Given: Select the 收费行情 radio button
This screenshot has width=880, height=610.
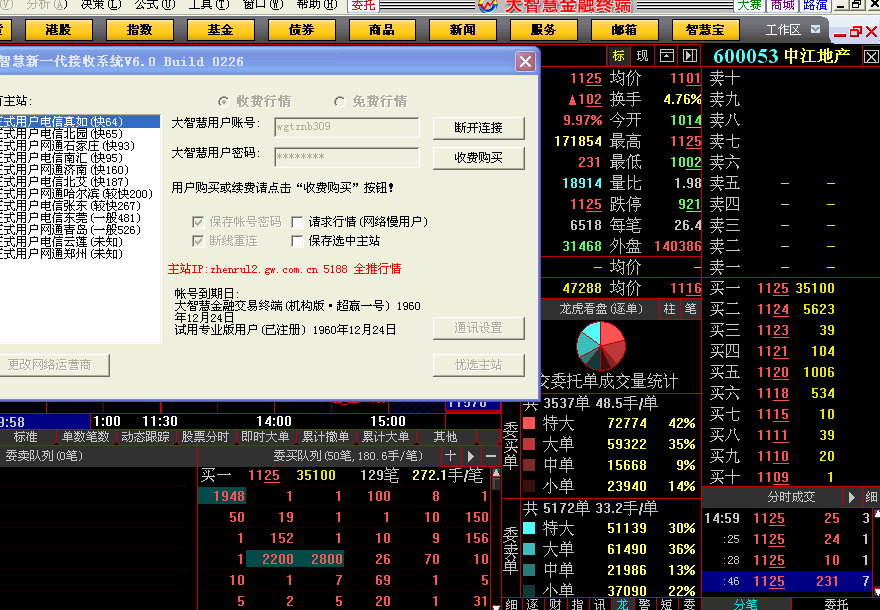Looking at the screenshot, I should tap(223, 102).
